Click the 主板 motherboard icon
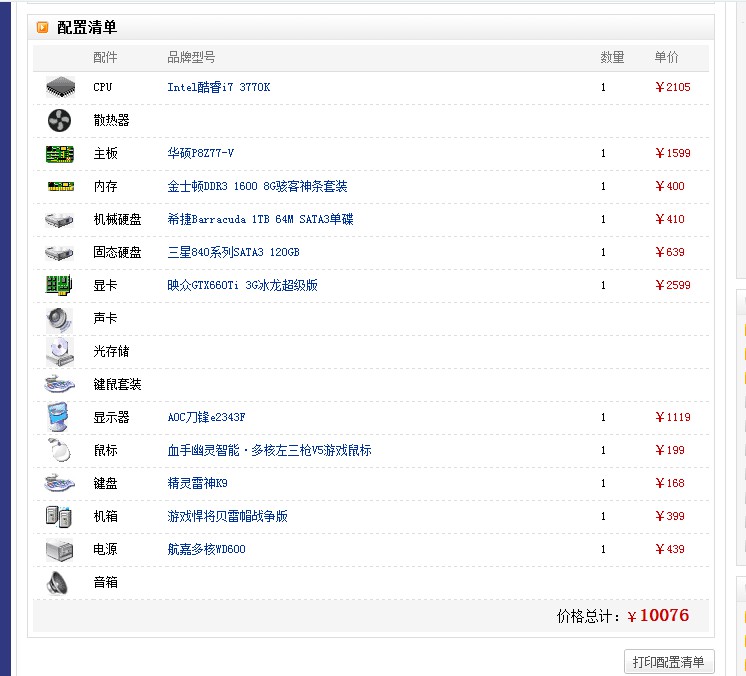Image resolution: width=746 pixels, height=676 pixels. point(60,154)
